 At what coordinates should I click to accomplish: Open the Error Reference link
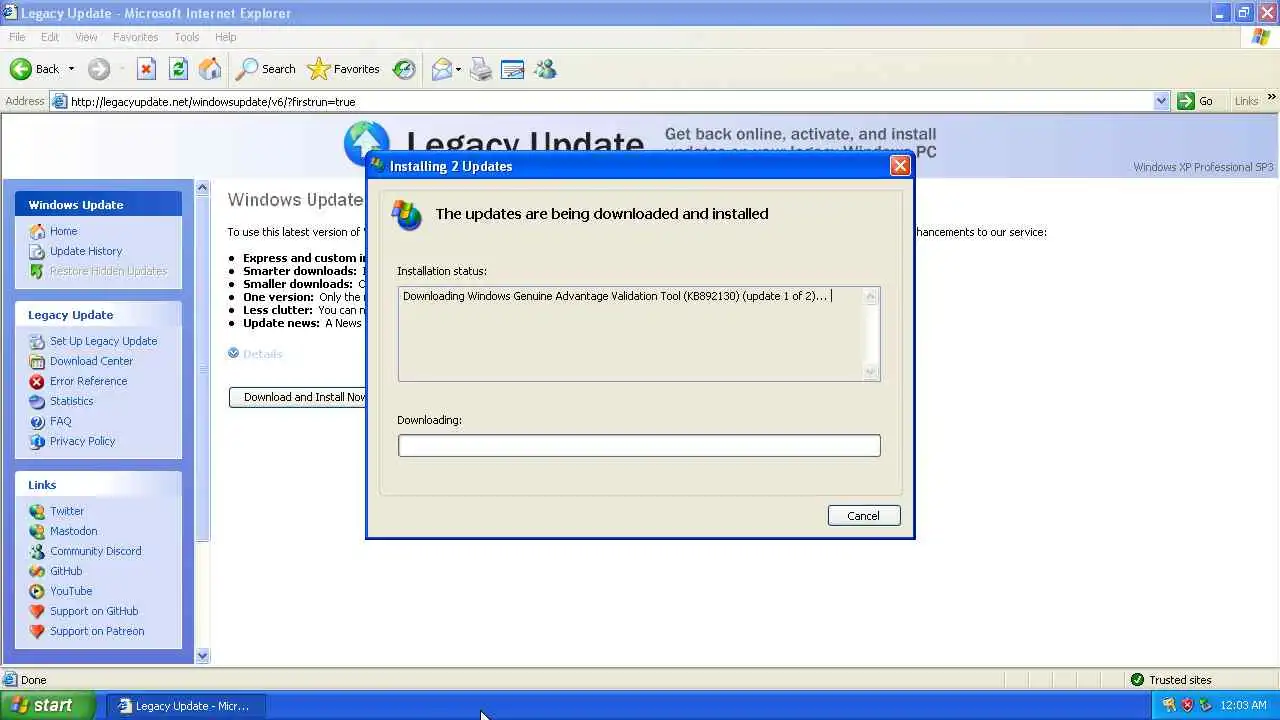pos(88,381)
